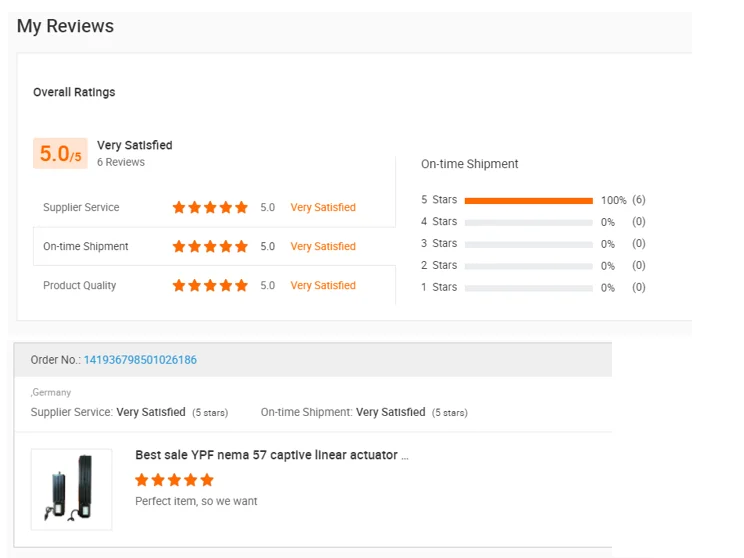Image resolution: width=744 pixels, height=558 pixels.
Task: Click the 1 Stars rating bar
Action: tap(528, 288)
